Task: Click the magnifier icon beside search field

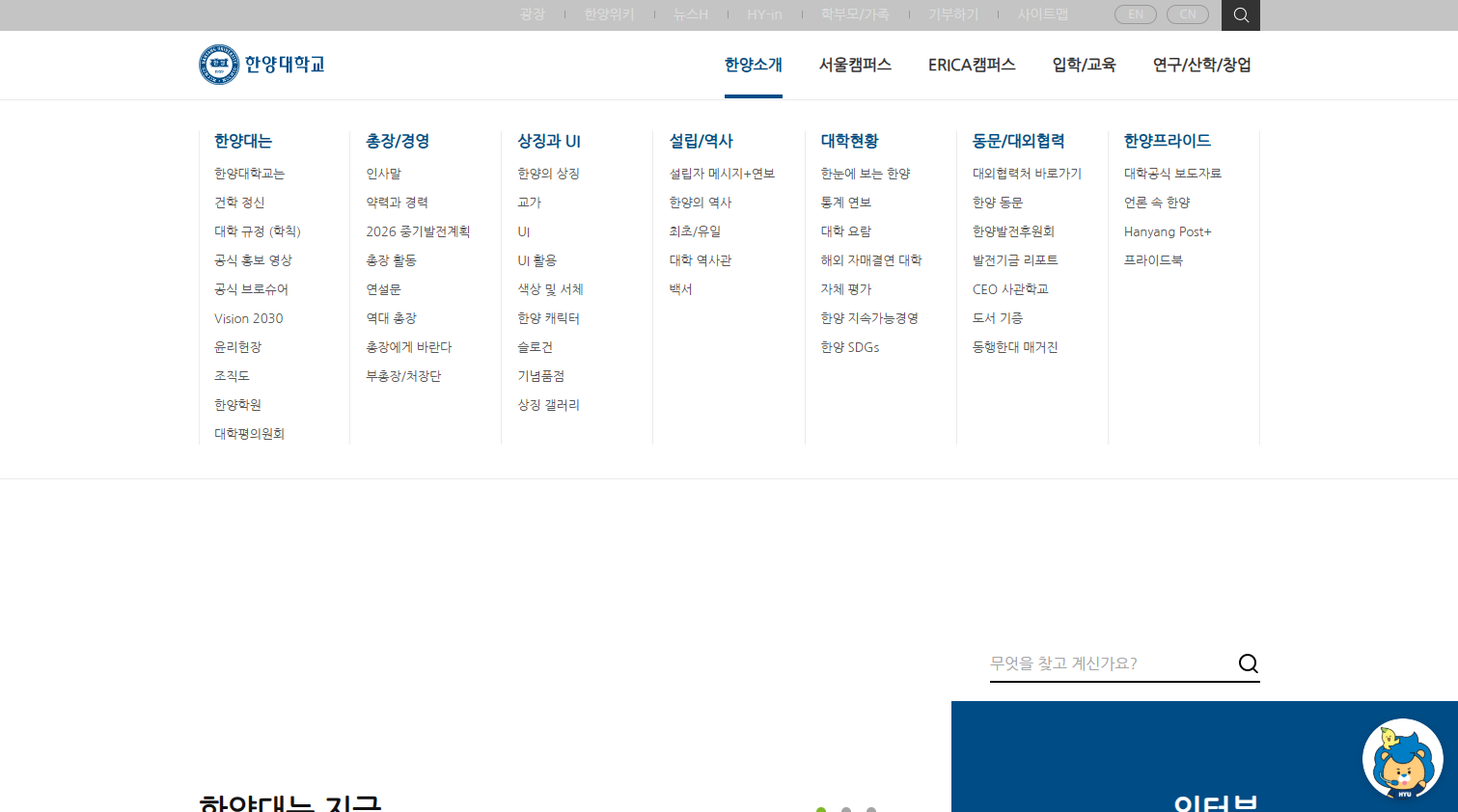Action: point(1248,663)
